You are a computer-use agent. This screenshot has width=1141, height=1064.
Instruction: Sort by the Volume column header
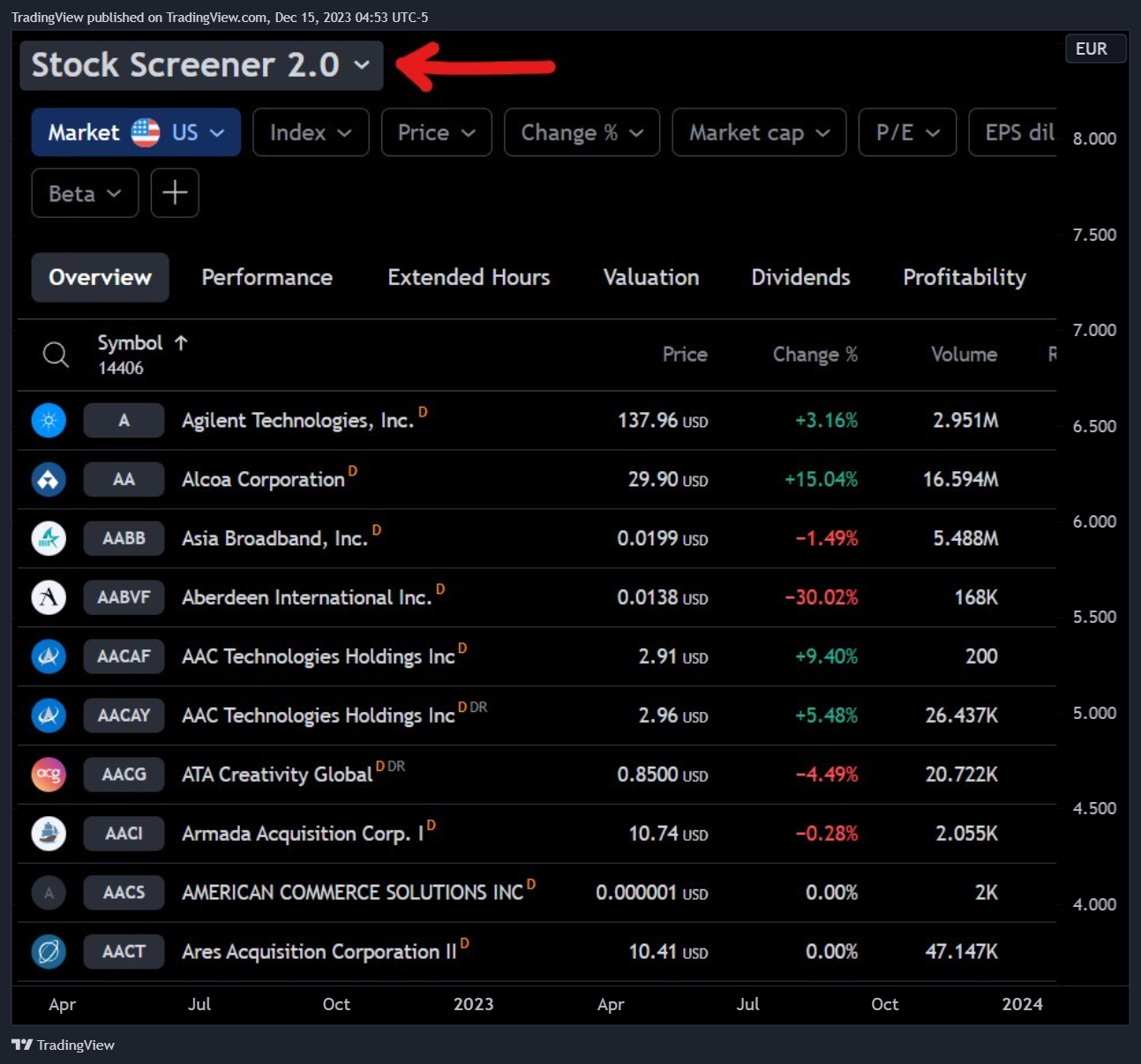pos(965,355)
